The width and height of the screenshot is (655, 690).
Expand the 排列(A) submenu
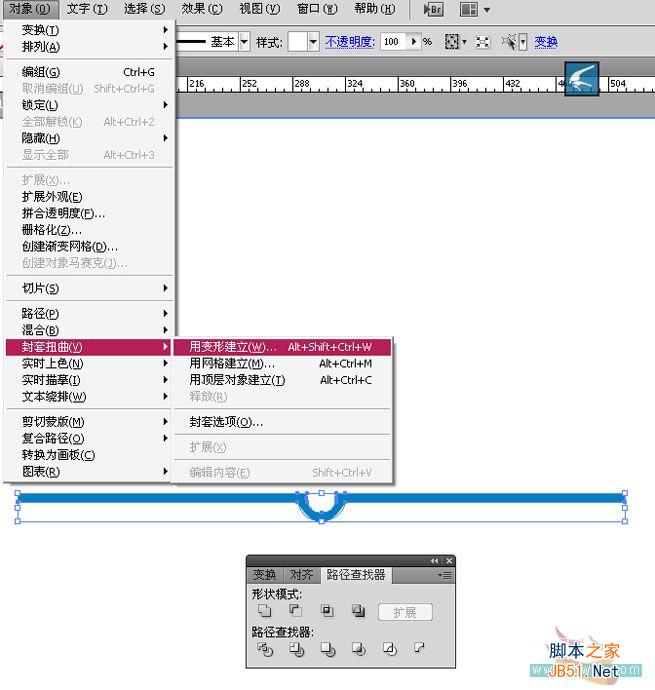click(x=90, y=47)
